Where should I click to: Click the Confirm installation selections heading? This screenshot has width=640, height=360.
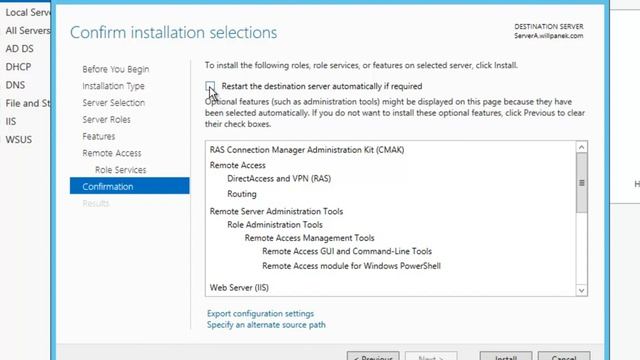click(173, 33)
